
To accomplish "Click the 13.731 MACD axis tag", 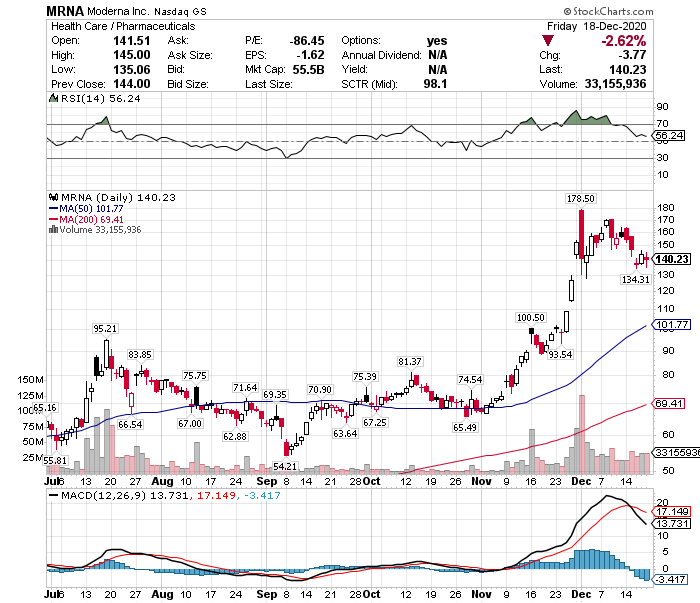I will point(671,523).
